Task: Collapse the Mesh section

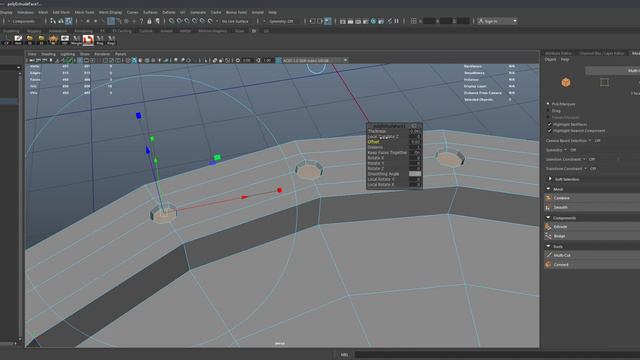Action: pyautogui.click(x=548, y=189)
